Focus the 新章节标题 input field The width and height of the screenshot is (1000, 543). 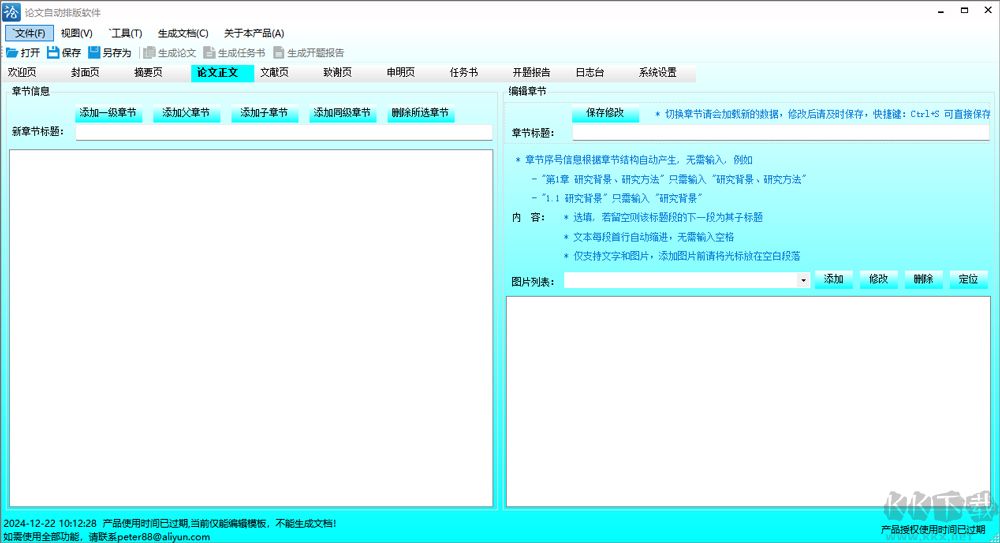[284, 132]
